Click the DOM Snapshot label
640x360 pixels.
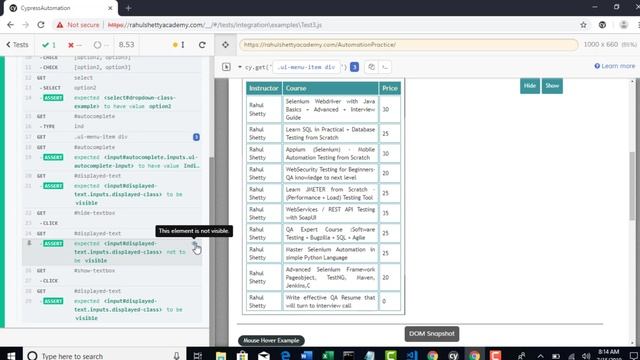coord(432,333)
